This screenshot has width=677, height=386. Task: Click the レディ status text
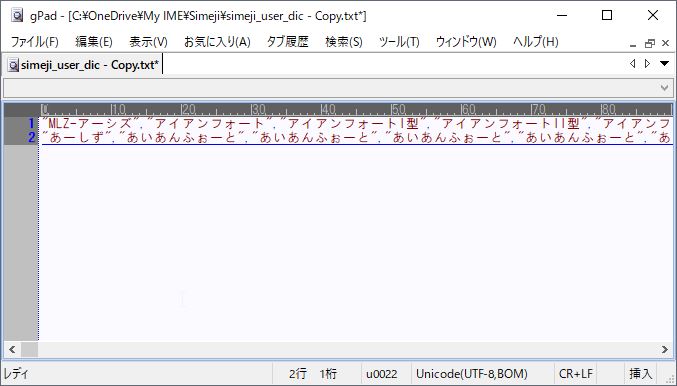tap(16, 373)
